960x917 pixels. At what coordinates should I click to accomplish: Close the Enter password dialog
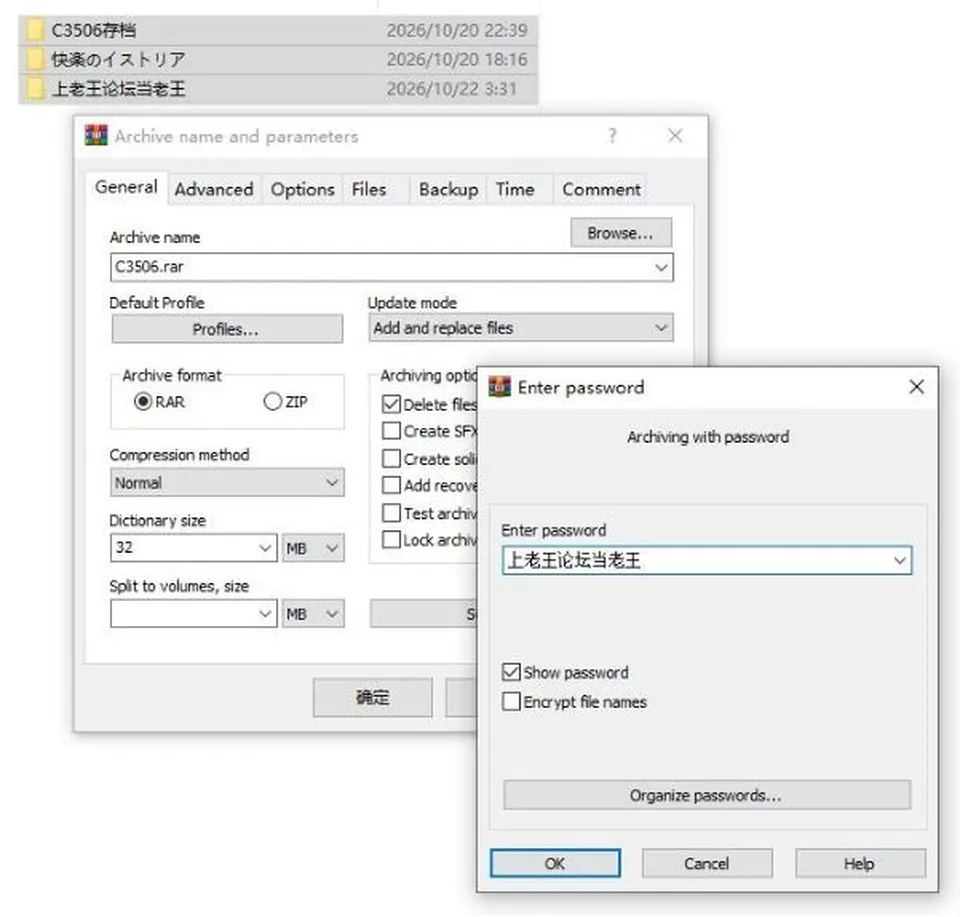click(917, 387)
